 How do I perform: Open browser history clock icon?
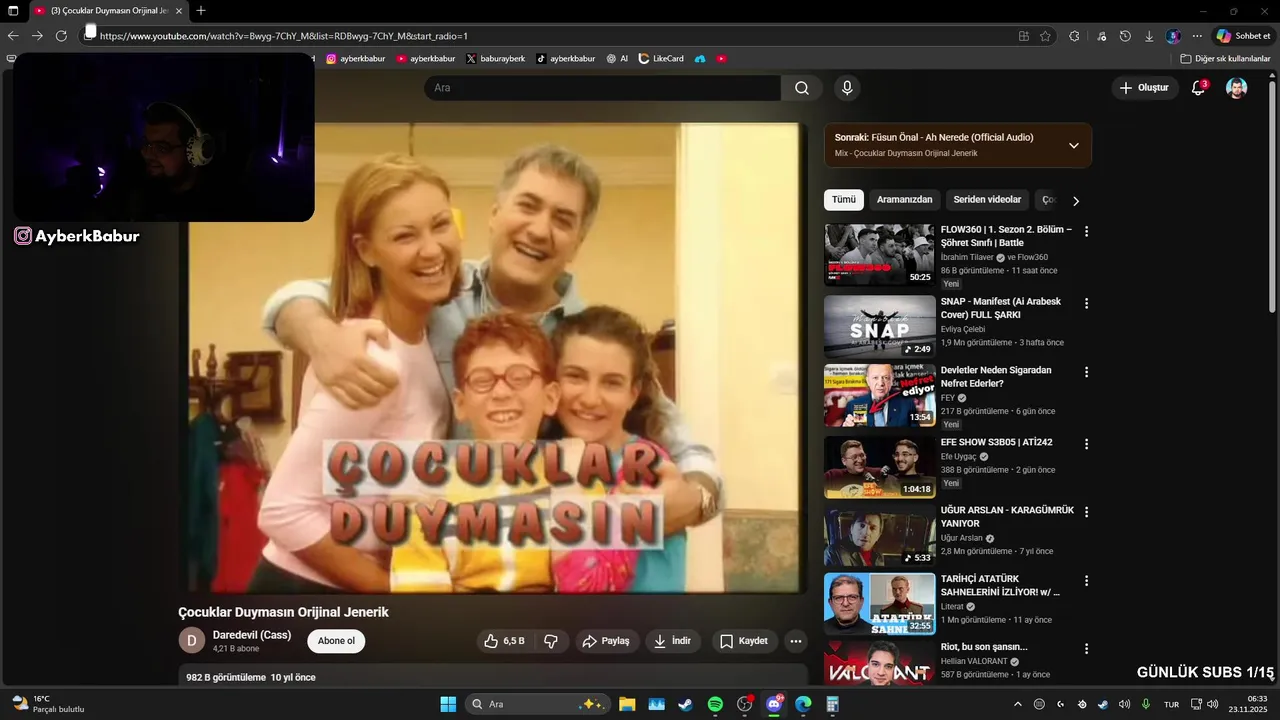pyautogui.click(x=1125, y=36)
